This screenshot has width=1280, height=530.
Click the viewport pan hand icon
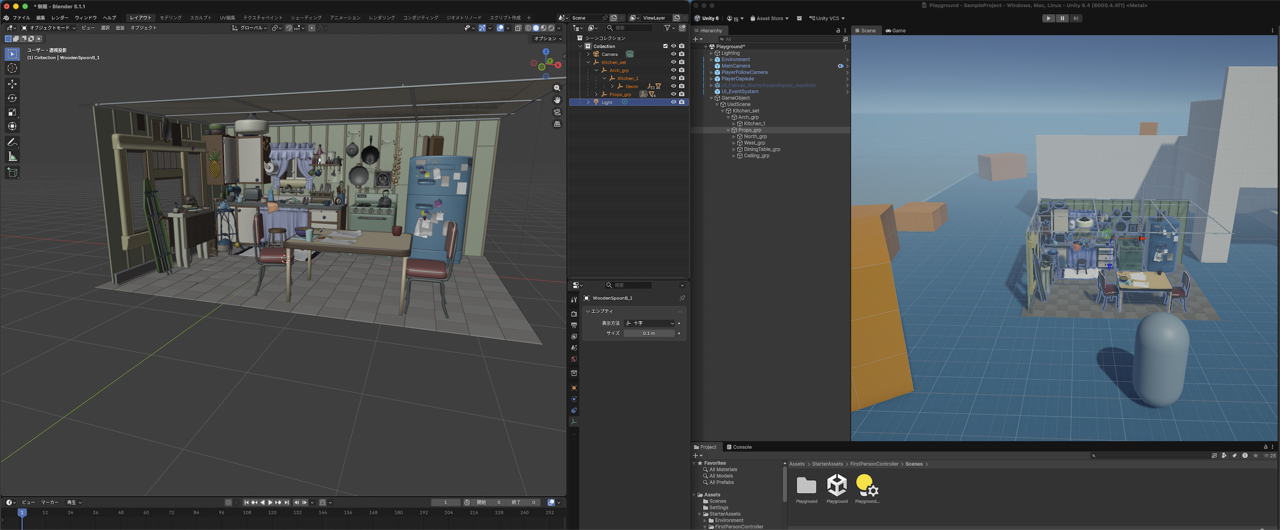(x=557, y=100)
